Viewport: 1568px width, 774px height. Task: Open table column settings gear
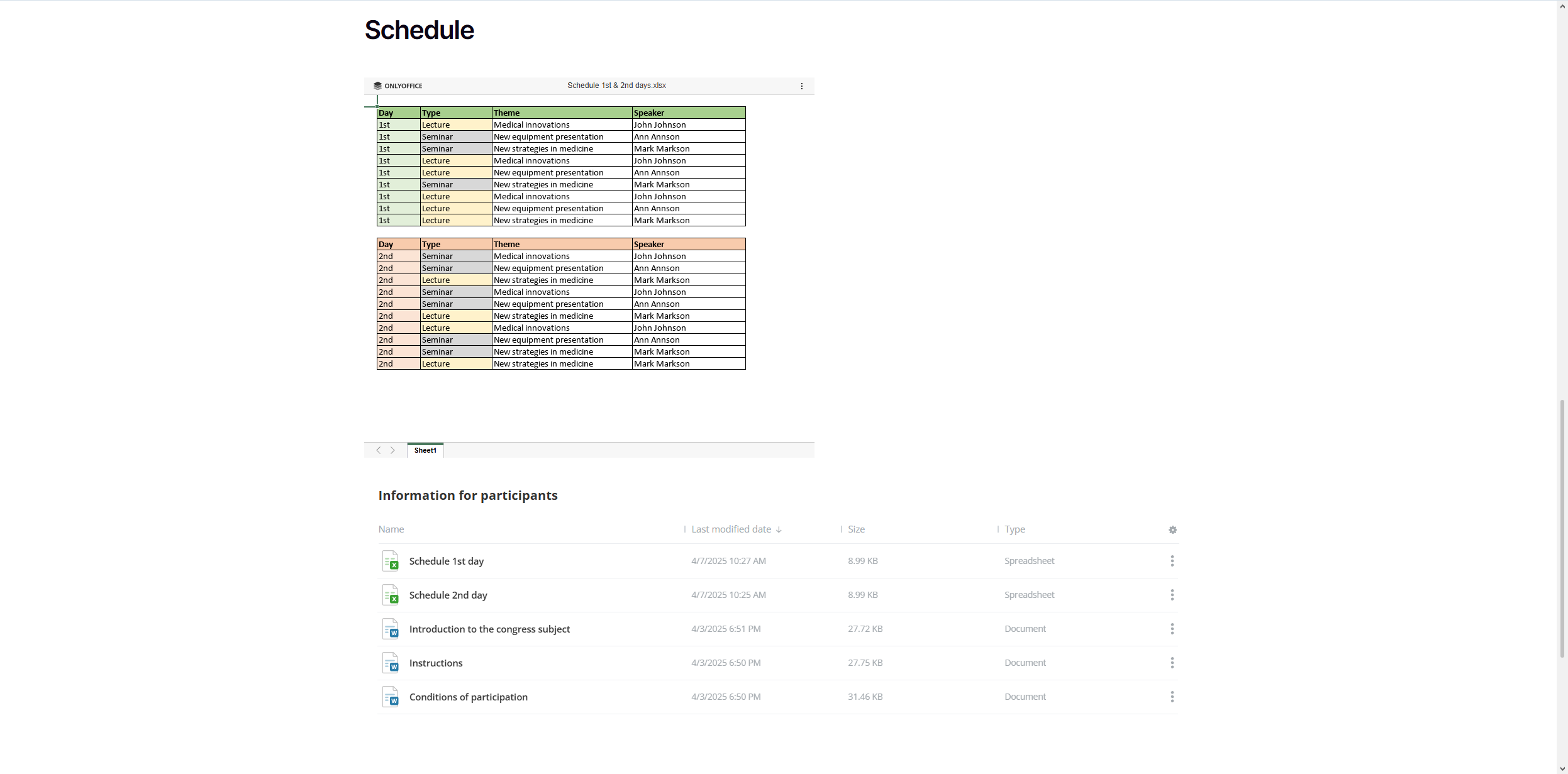click(1172, 530)
